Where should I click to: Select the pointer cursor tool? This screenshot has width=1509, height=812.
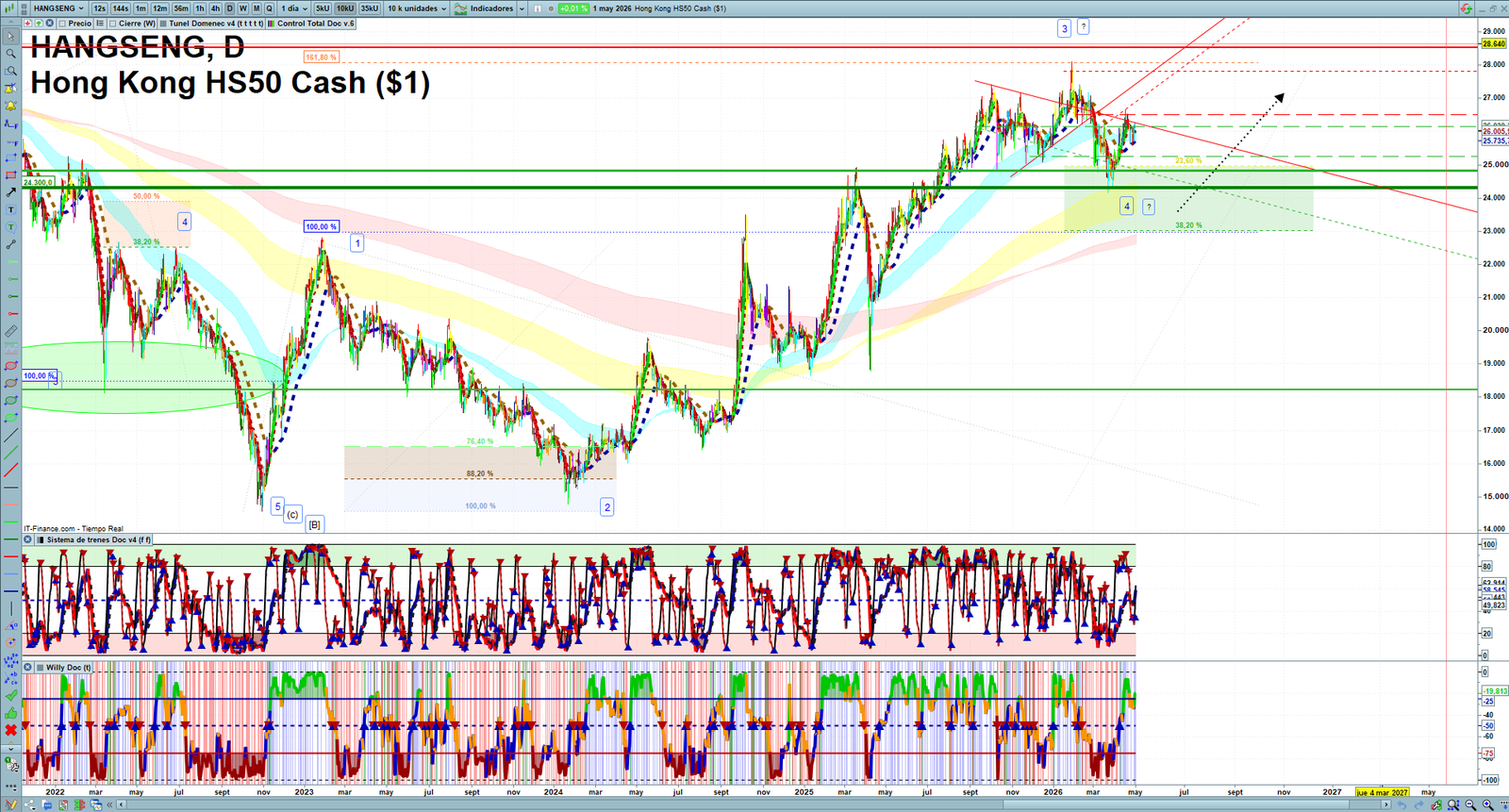pos(11,37)
